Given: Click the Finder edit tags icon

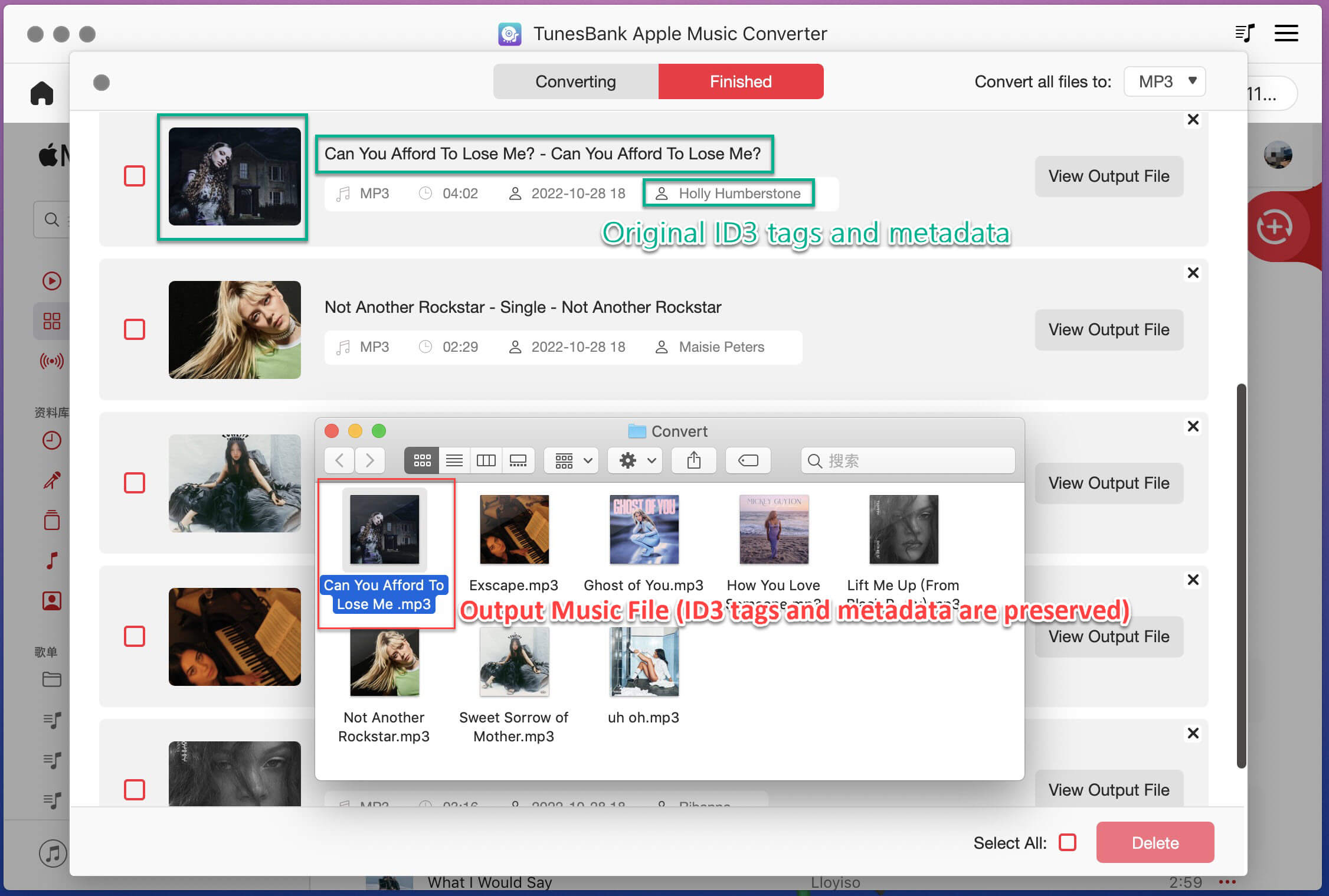Looking at the screenshot, I should 748,460.
